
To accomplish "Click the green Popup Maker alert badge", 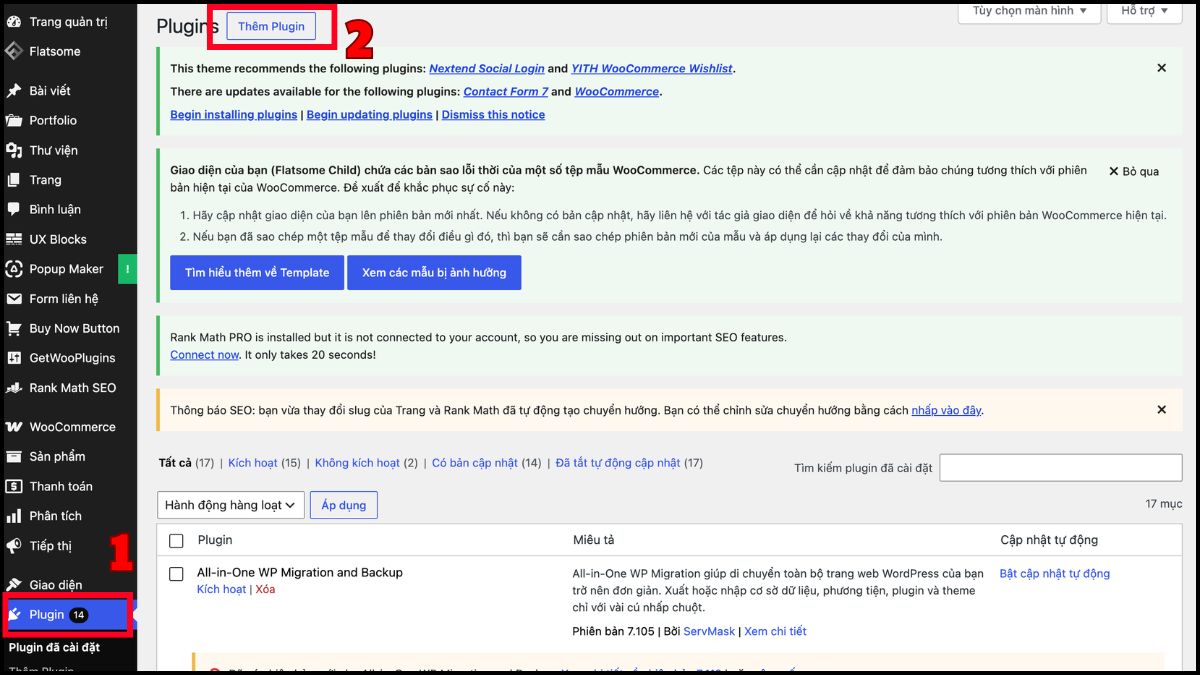I will tap(128, 269).
